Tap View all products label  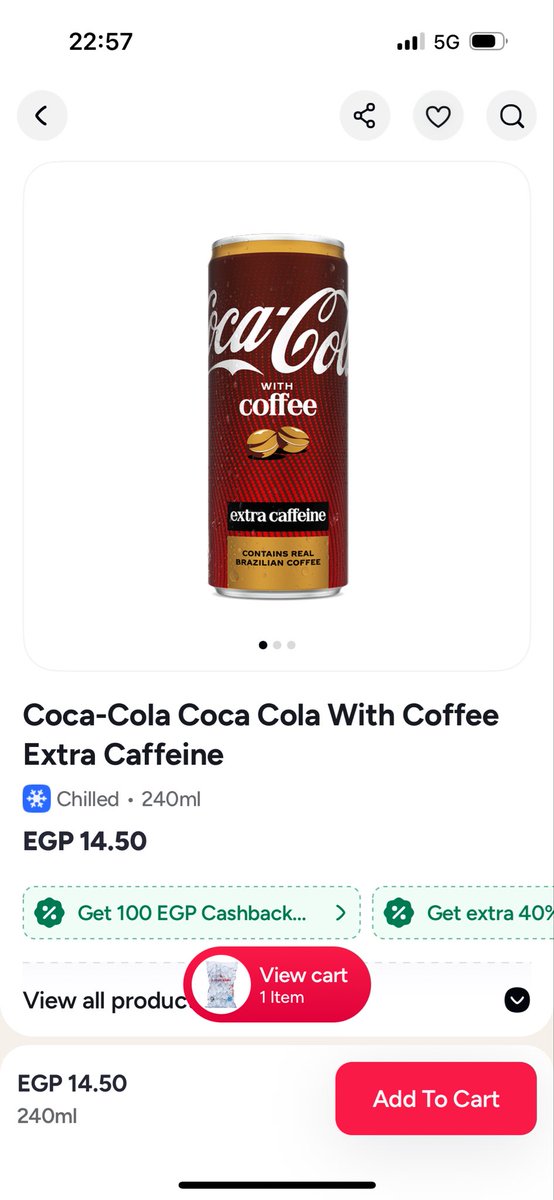[104, 1000]
